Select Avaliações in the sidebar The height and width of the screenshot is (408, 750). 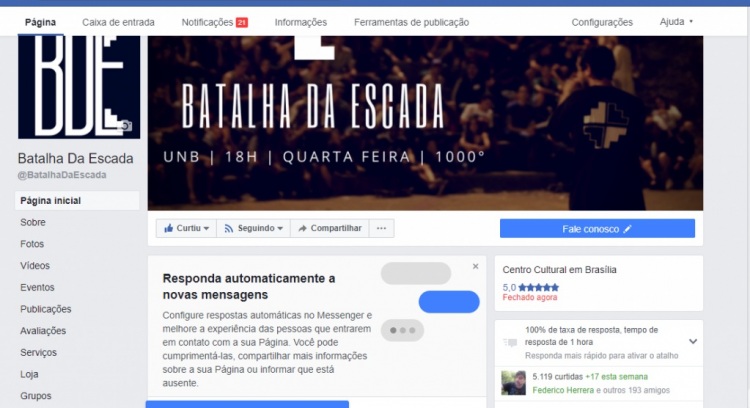(43, 331)
